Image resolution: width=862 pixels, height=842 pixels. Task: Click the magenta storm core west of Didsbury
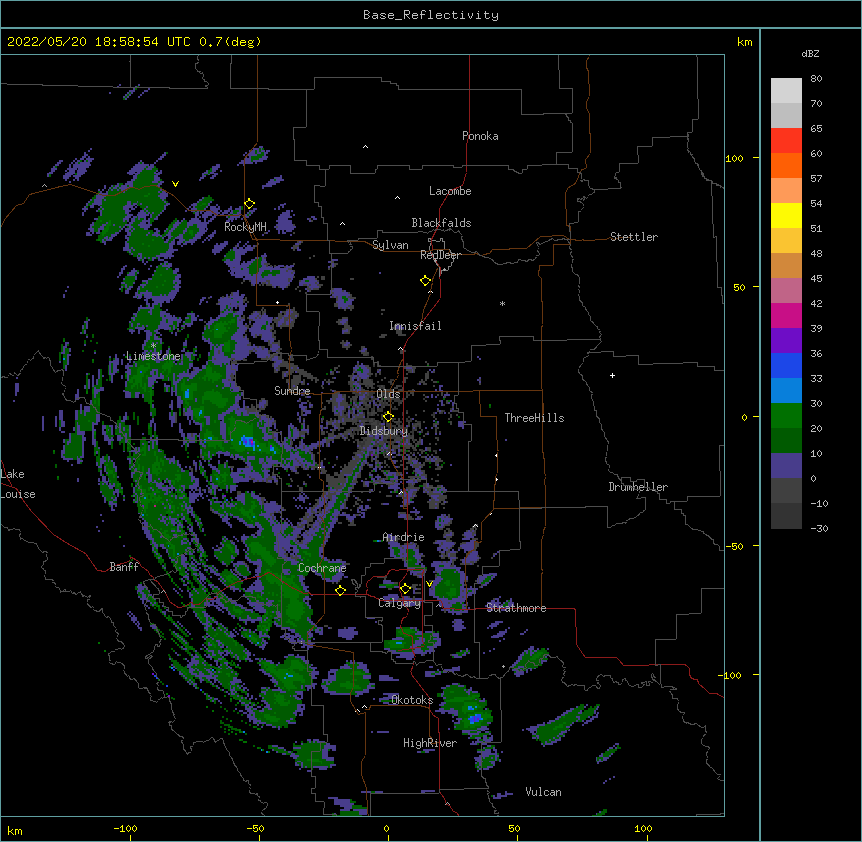click(248, 441)
